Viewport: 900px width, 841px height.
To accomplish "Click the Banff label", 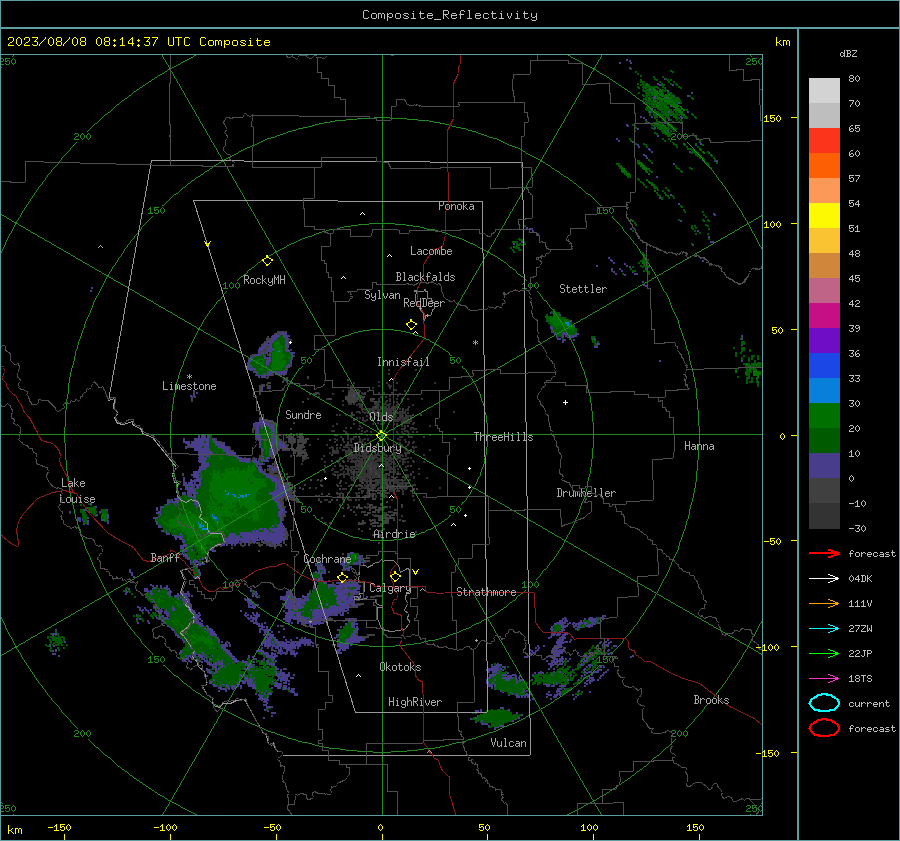I will pyautogui.click(x=165, y=558).
